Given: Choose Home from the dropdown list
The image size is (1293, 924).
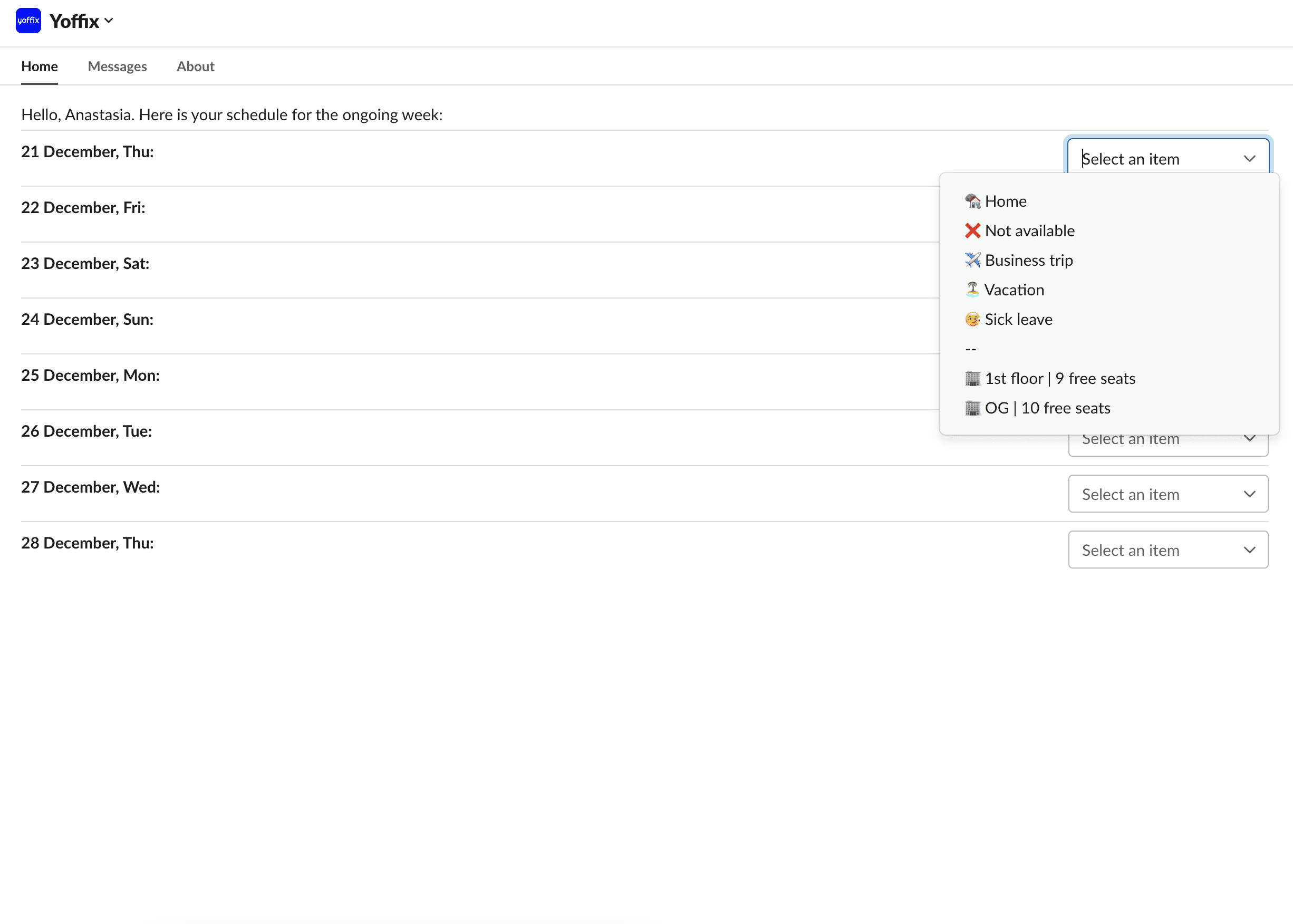Looking at the screenshot, I should [x=1109, y=201].
